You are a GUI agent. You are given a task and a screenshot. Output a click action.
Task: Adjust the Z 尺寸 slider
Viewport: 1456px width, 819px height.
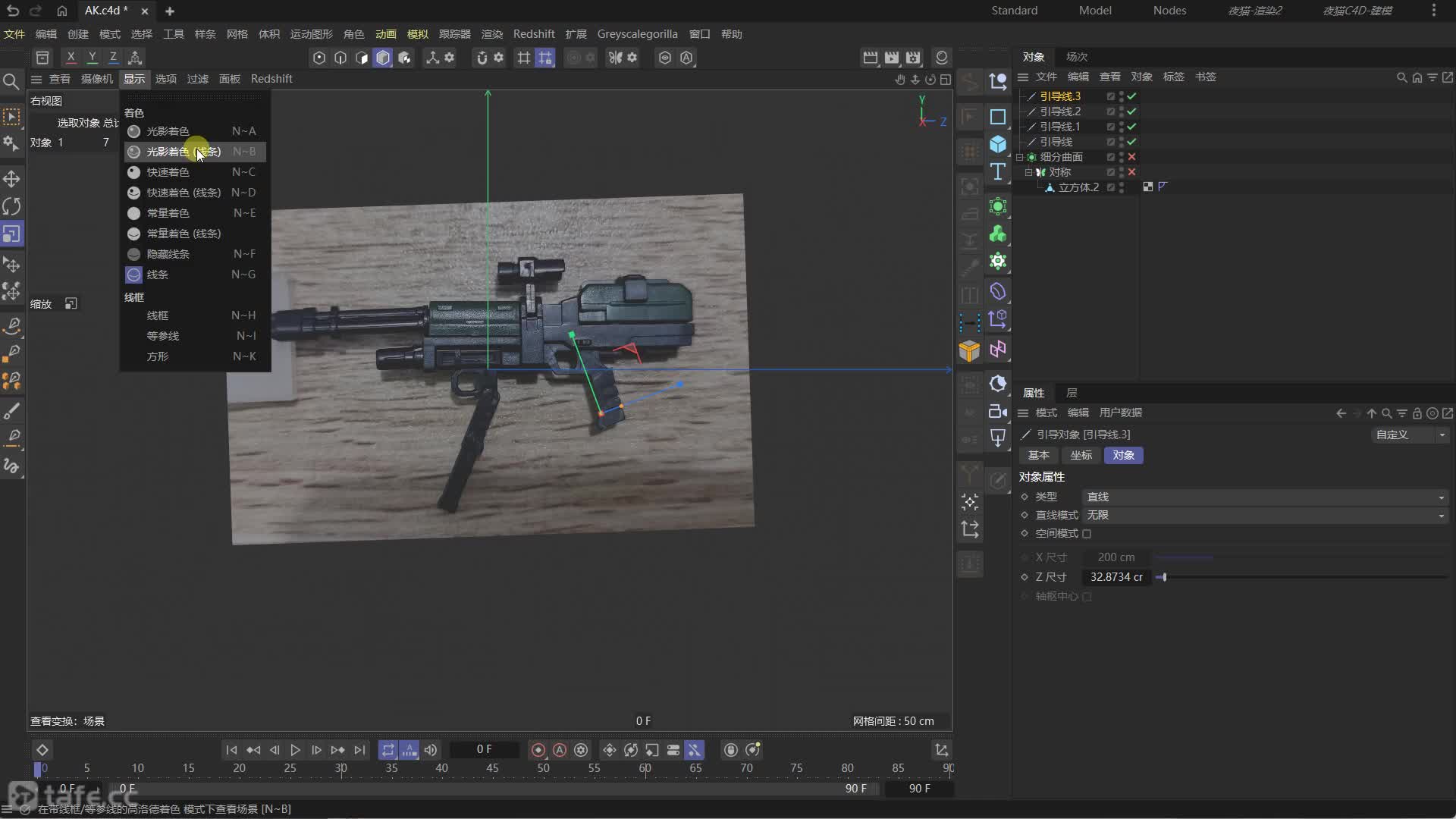coord(1163,577)
